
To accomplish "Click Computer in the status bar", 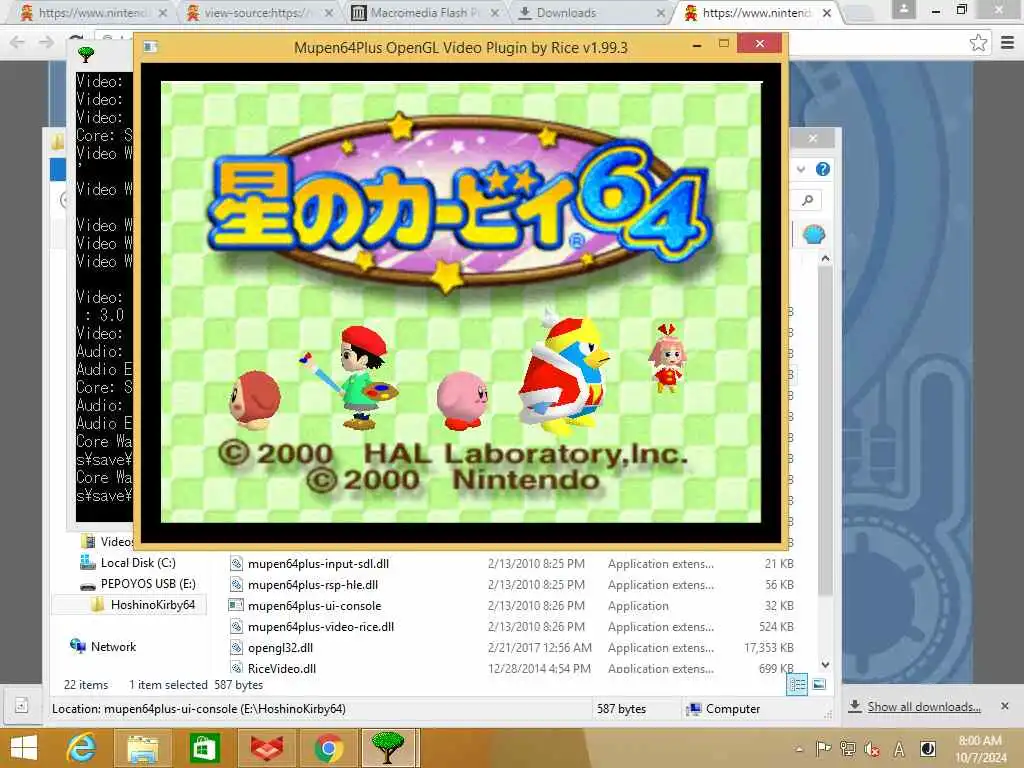I will [x=732, y=709].
